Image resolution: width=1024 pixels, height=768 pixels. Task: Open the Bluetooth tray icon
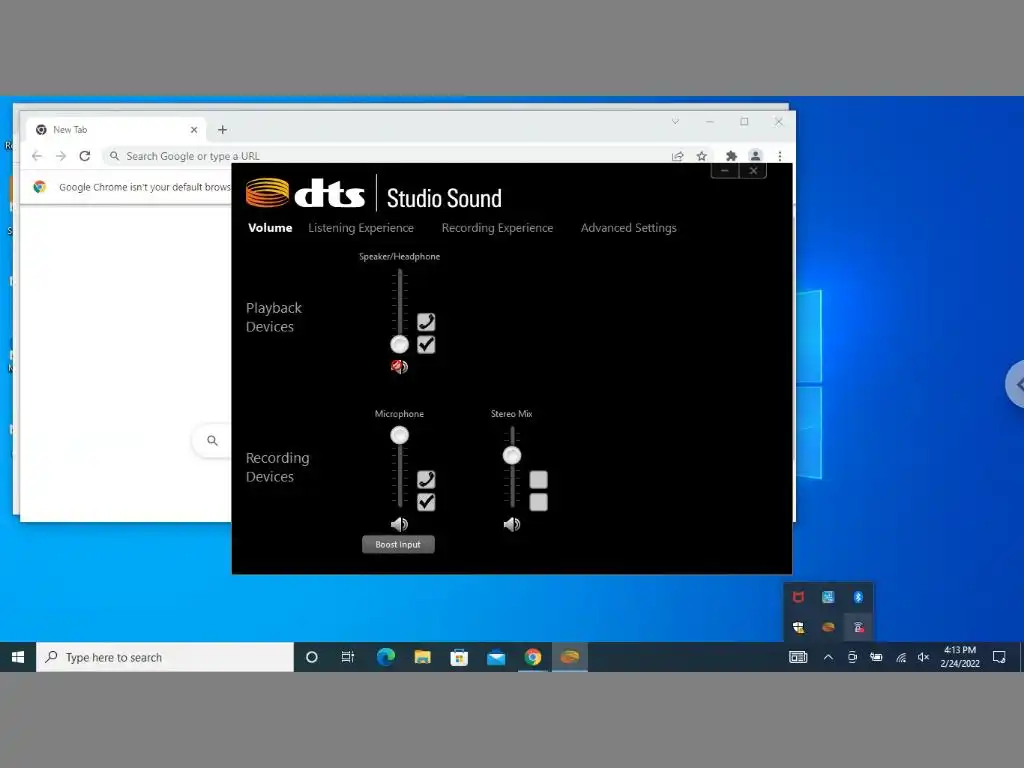pos(858,597)
